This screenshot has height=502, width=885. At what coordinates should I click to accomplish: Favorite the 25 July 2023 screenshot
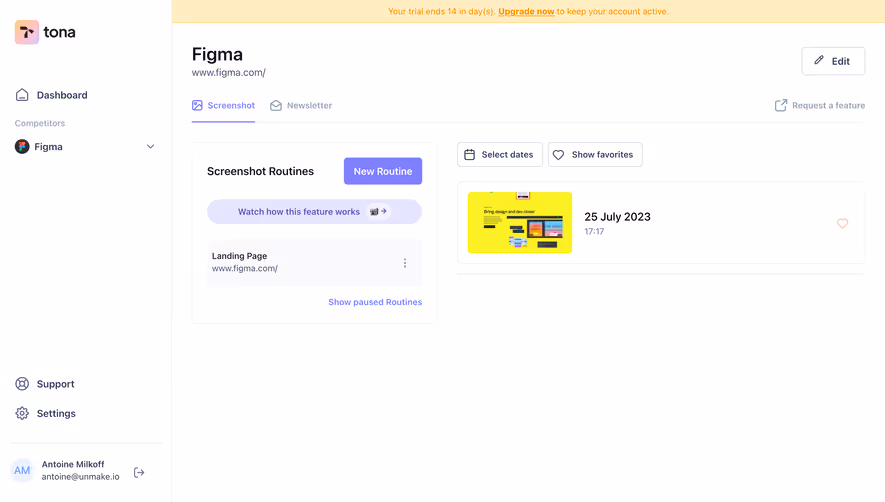[842, 223]
